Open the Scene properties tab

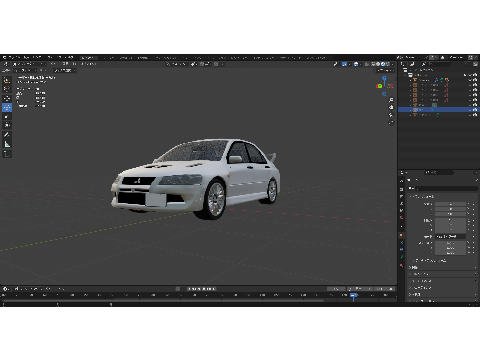401,210
